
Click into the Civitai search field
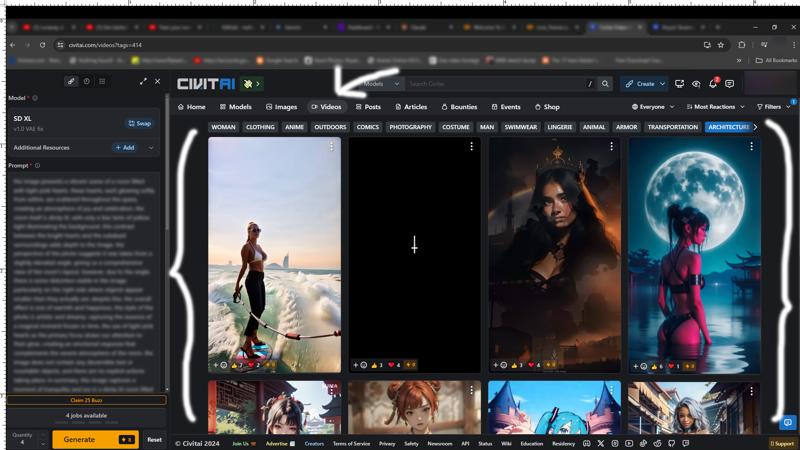coord(495,84)
